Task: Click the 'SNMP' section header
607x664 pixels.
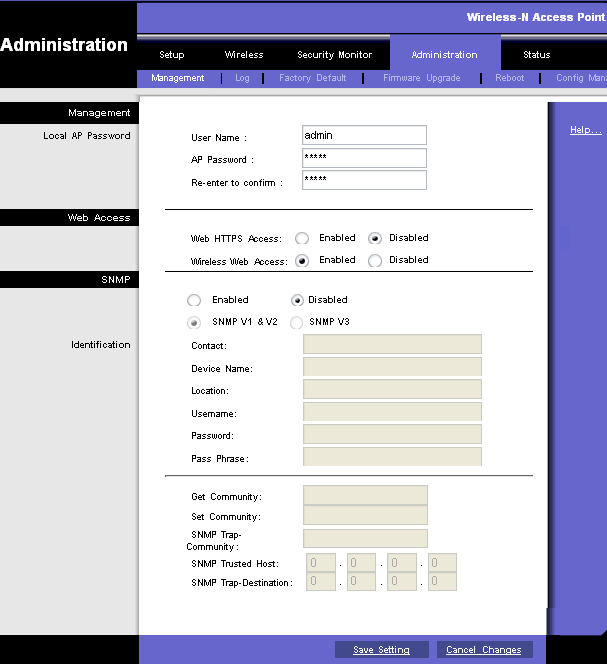Action: (x=116, y=279)
